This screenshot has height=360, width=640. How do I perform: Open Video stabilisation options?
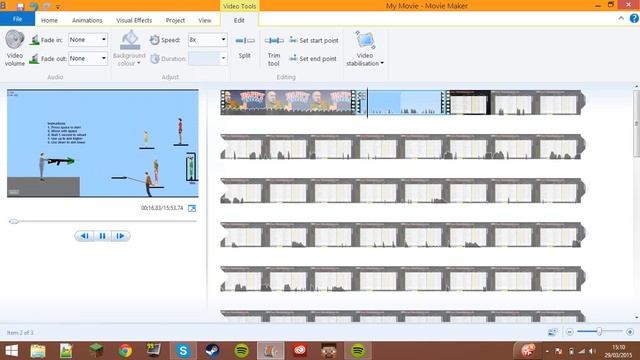point(365,49)
